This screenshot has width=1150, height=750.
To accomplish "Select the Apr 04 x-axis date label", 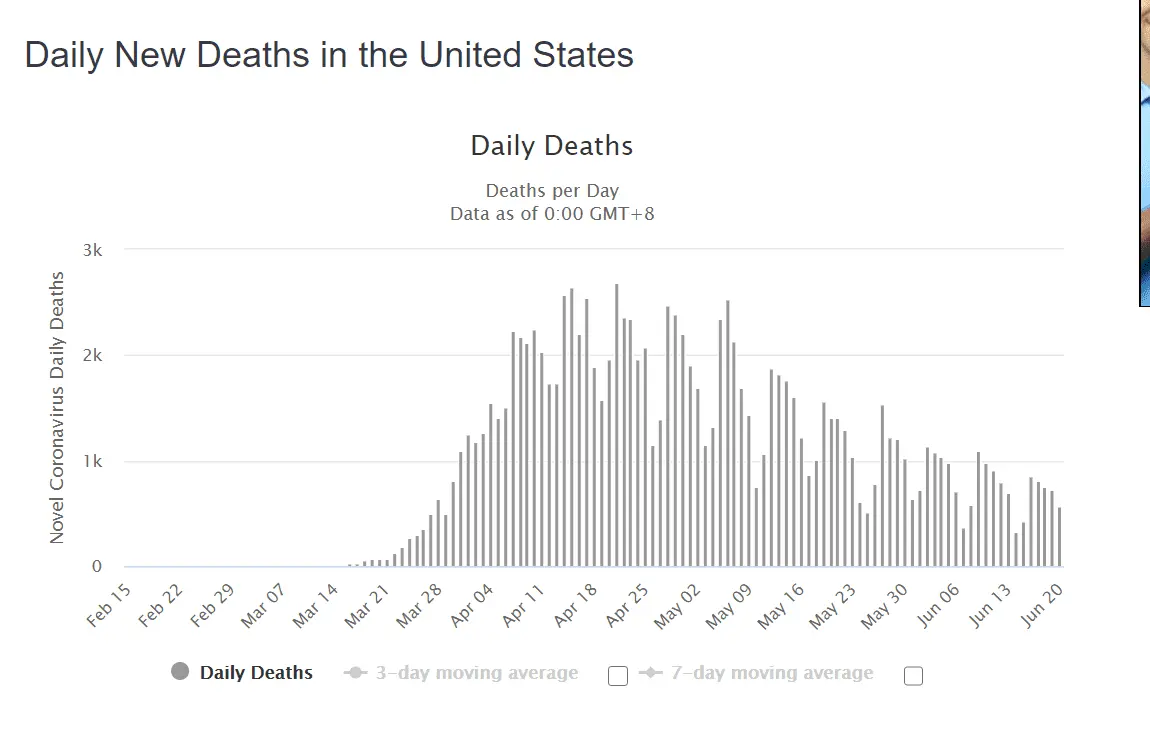I will tap(473, 605).
